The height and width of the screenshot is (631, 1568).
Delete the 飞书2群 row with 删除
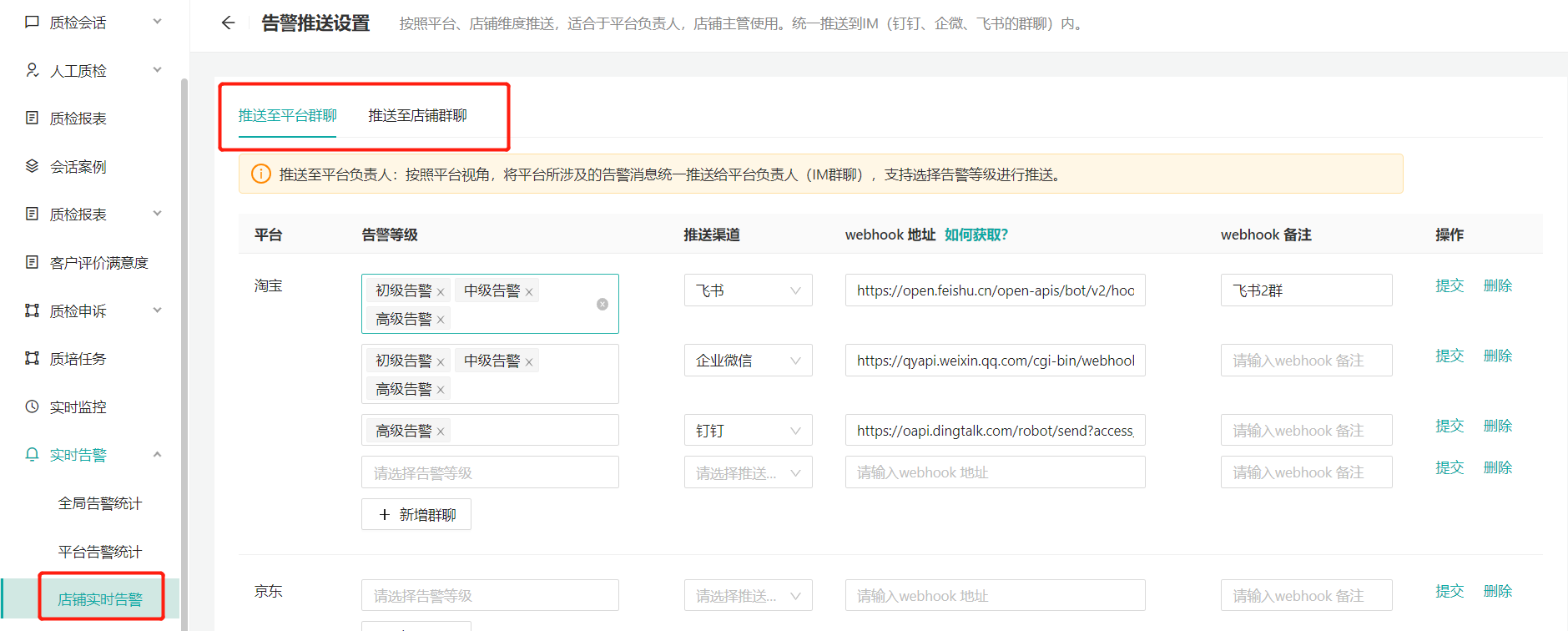click(x=1498, y=285)
